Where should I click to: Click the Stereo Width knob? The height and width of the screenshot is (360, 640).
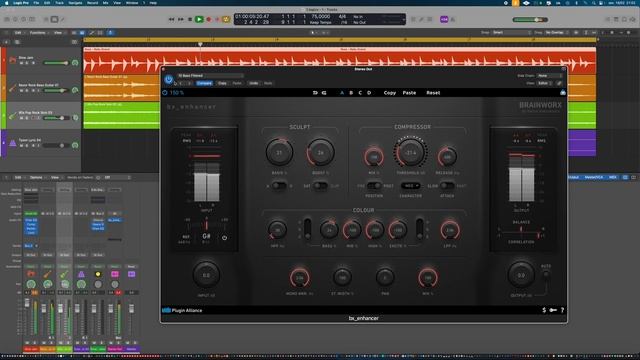point(342,278)
